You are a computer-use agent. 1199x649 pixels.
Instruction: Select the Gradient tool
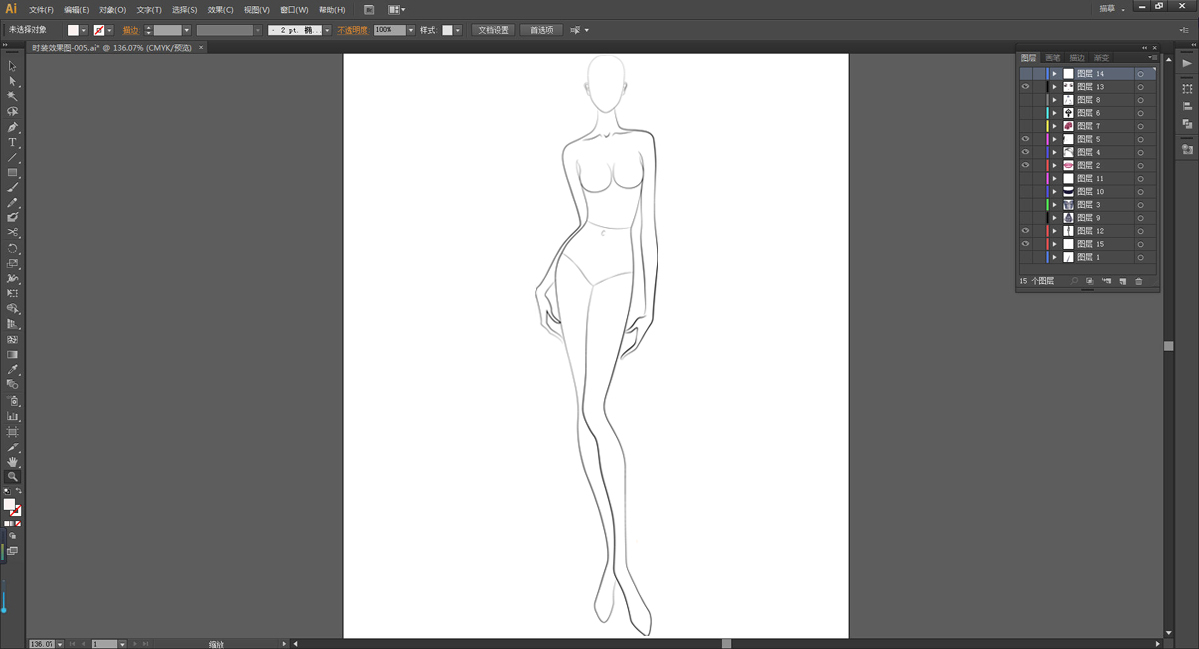(x=12, y=355)
